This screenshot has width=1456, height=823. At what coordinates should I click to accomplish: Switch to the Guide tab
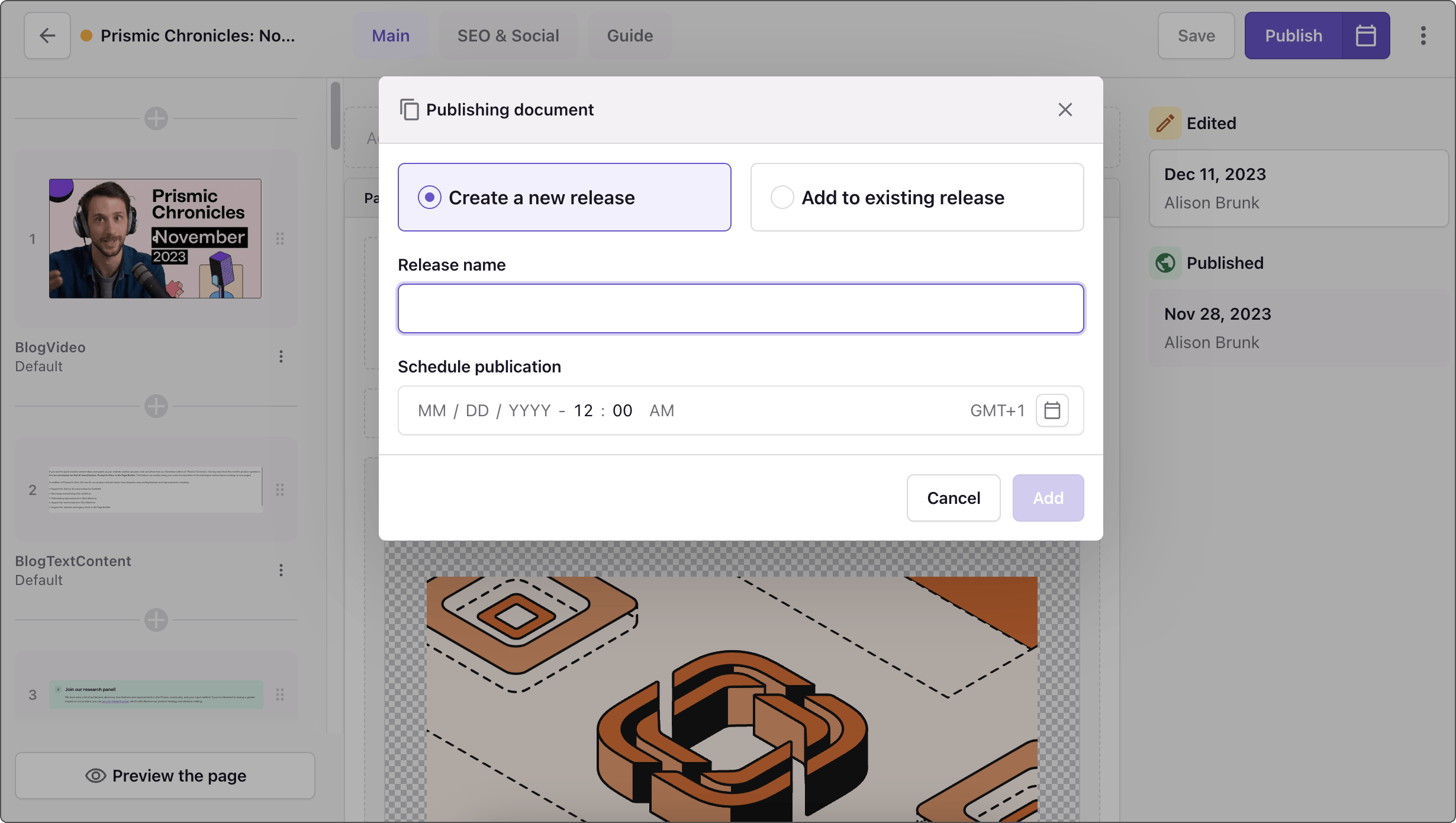coord(630,36)
